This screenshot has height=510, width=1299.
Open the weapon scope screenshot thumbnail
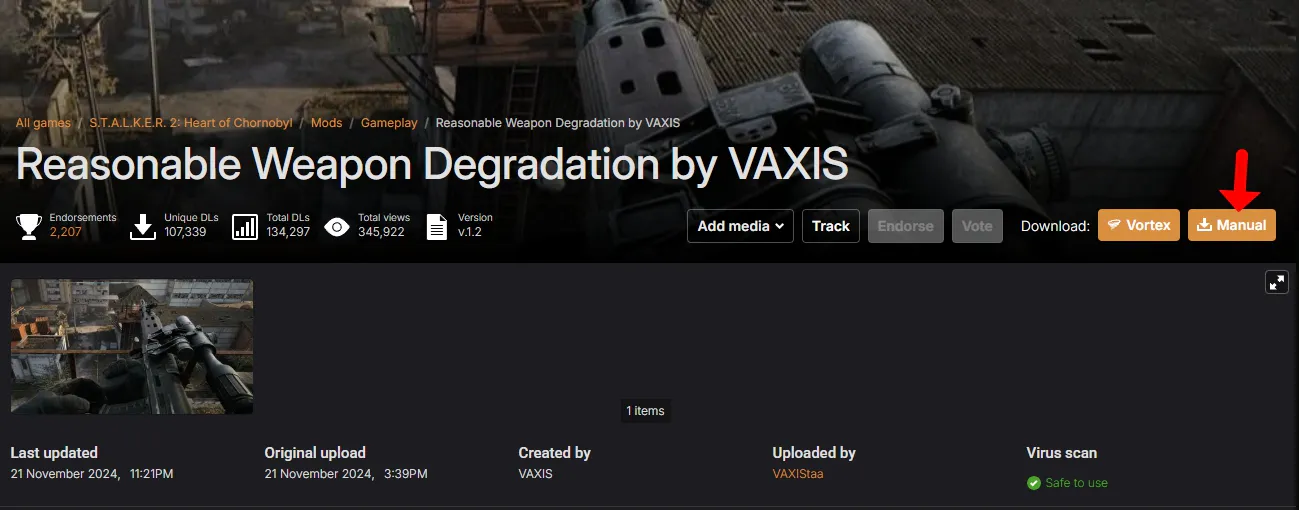pos(132,346)
